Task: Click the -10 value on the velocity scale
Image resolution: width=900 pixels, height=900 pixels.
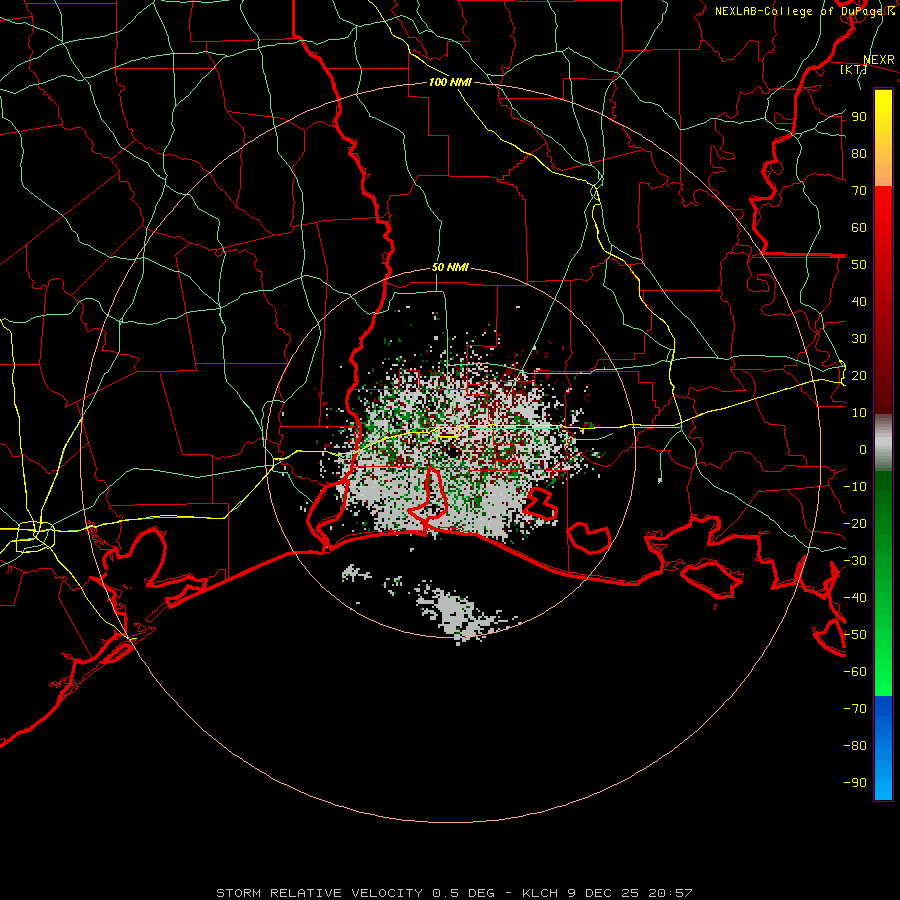Action: point(855,487)
